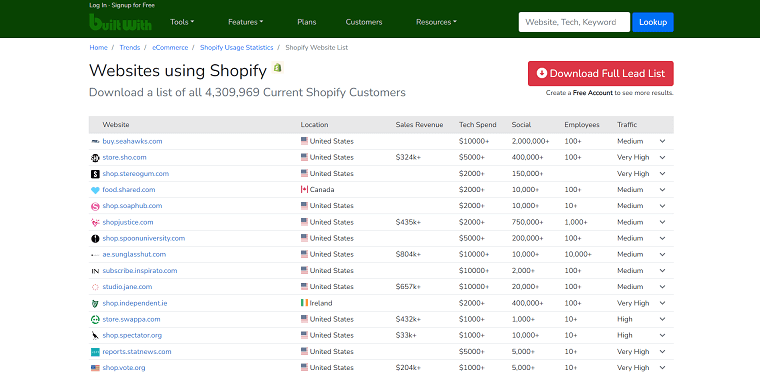Click the store.sho.com favicon

95,158
